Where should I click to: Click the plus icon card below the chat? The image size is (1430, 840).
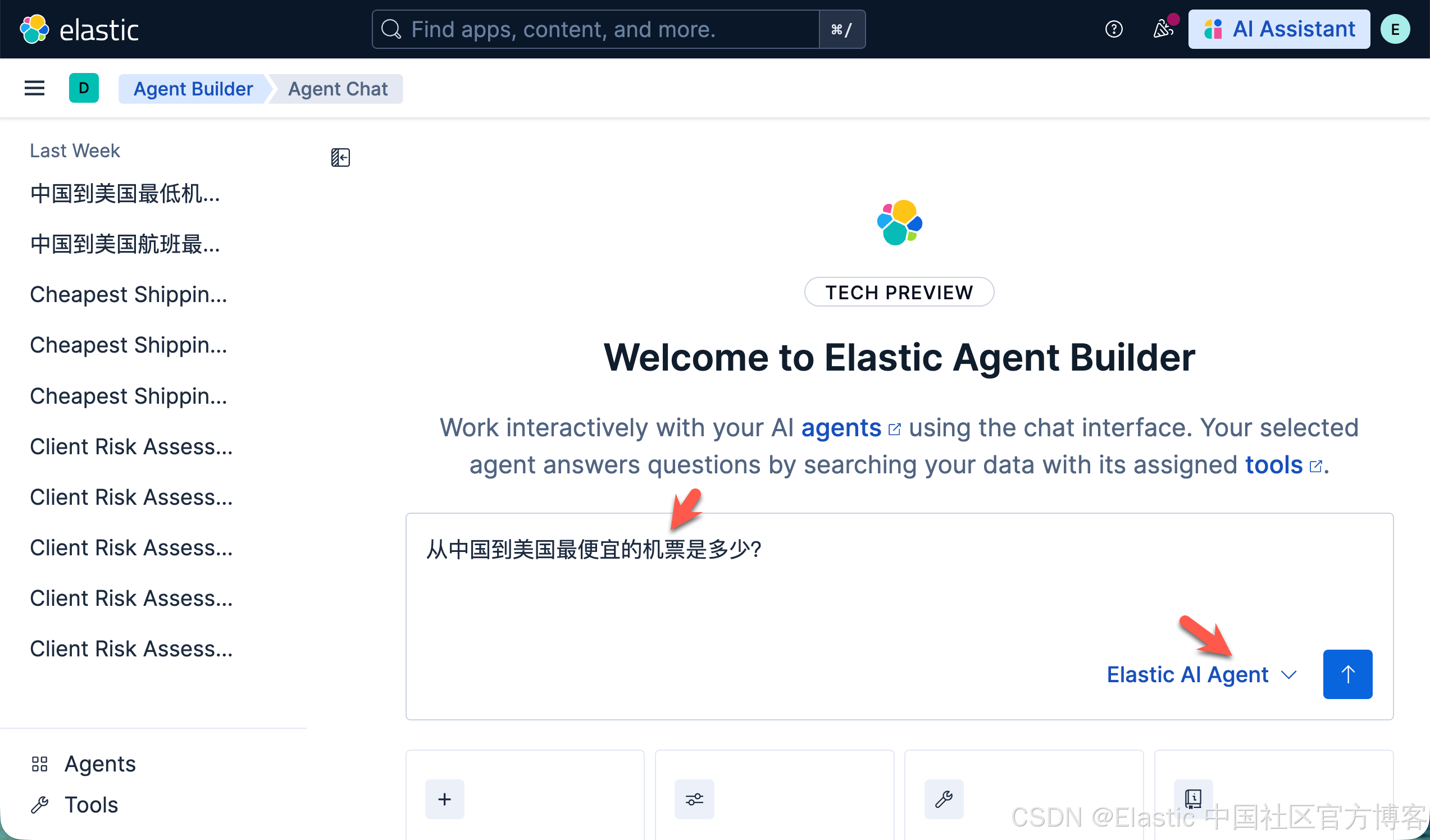444,798
